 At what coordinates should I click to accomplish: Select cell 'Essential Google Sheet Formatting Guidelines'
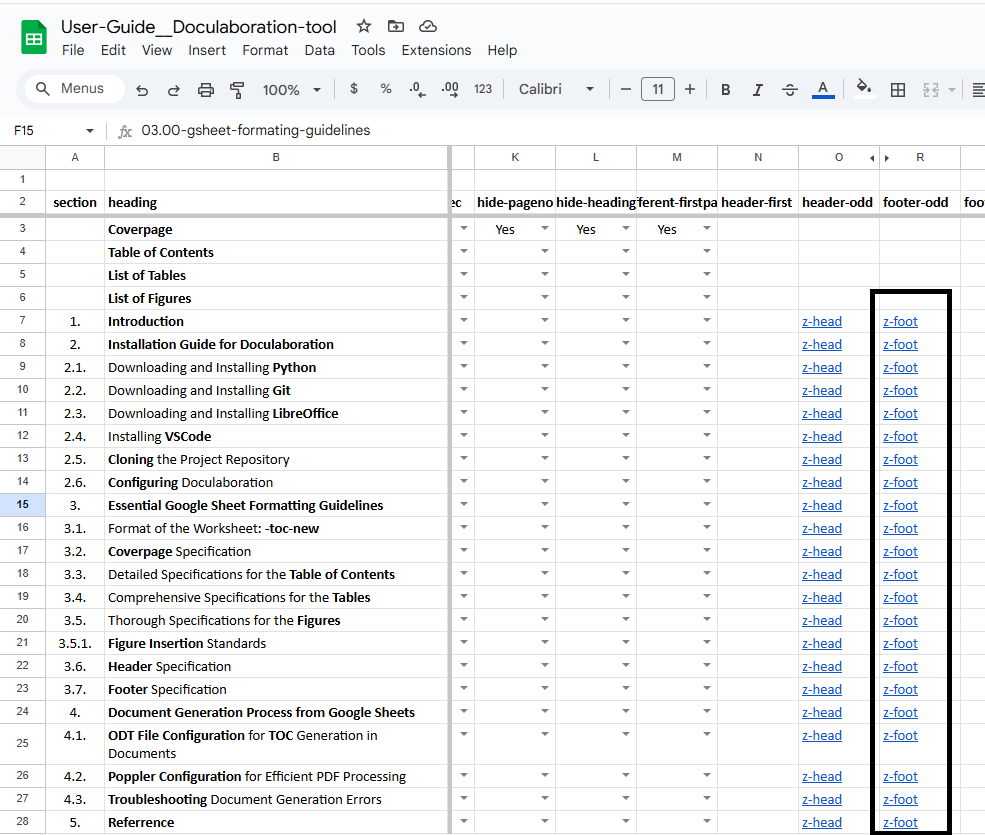[x=276, y=505]
